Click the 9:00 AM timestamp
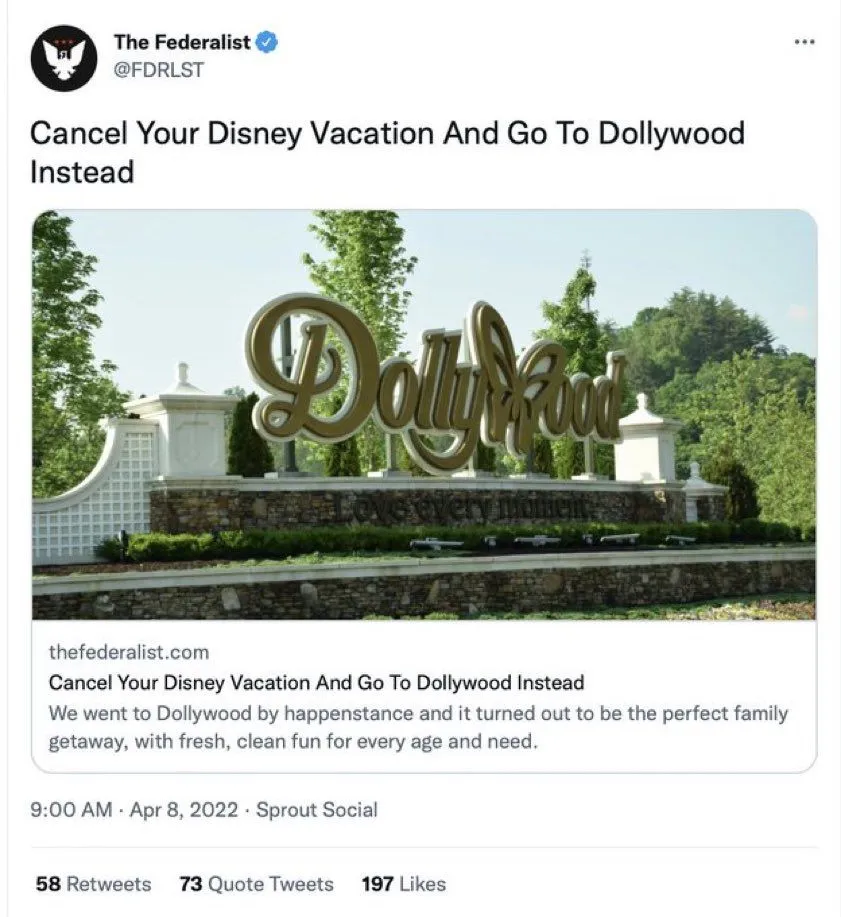This screenshot has width=841, height=917. point(71,810)
